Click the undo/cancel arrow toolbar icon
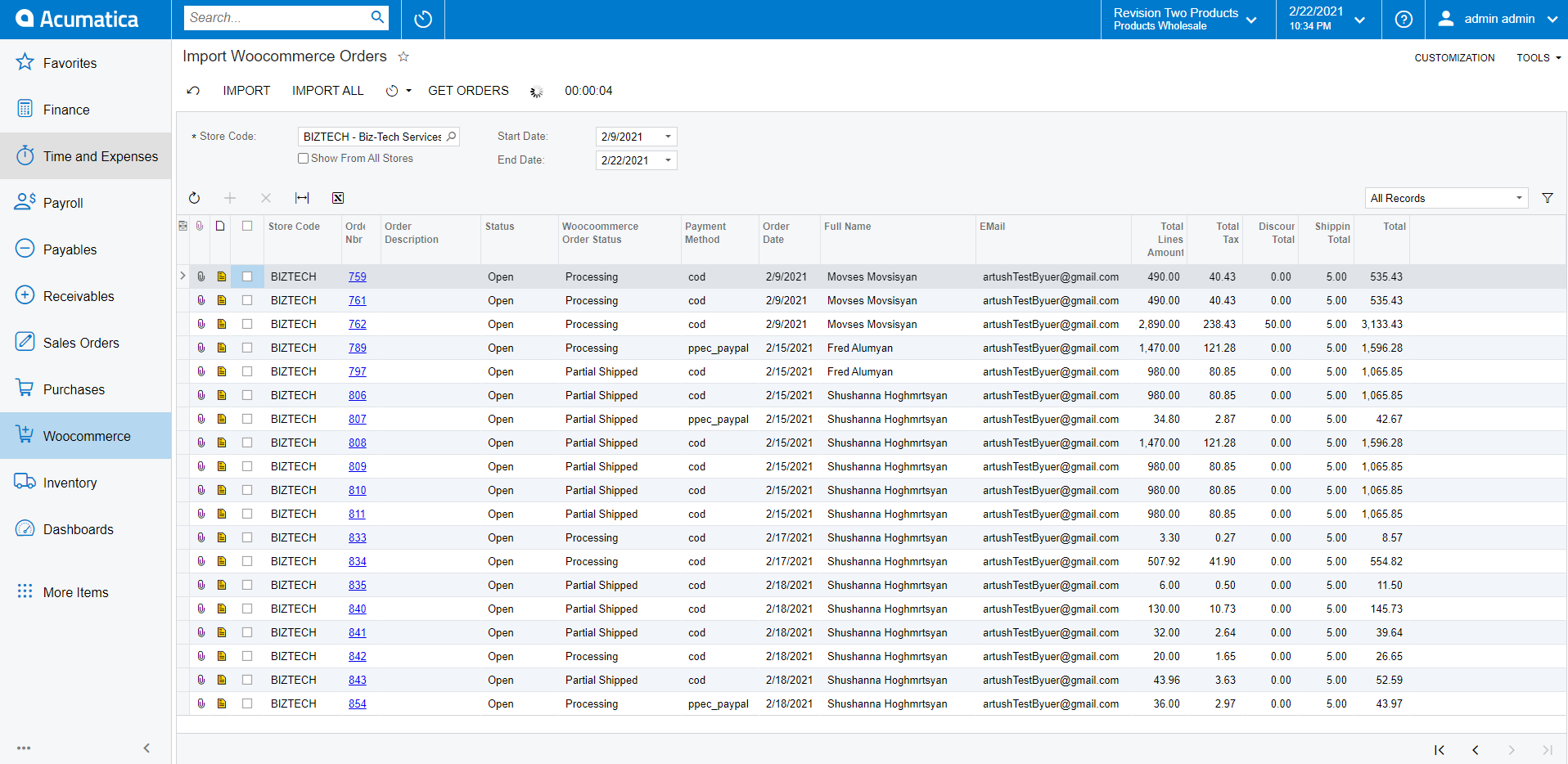Viewport: 1568px width, 764px height. pyautogui.click(x=193, y=91)
